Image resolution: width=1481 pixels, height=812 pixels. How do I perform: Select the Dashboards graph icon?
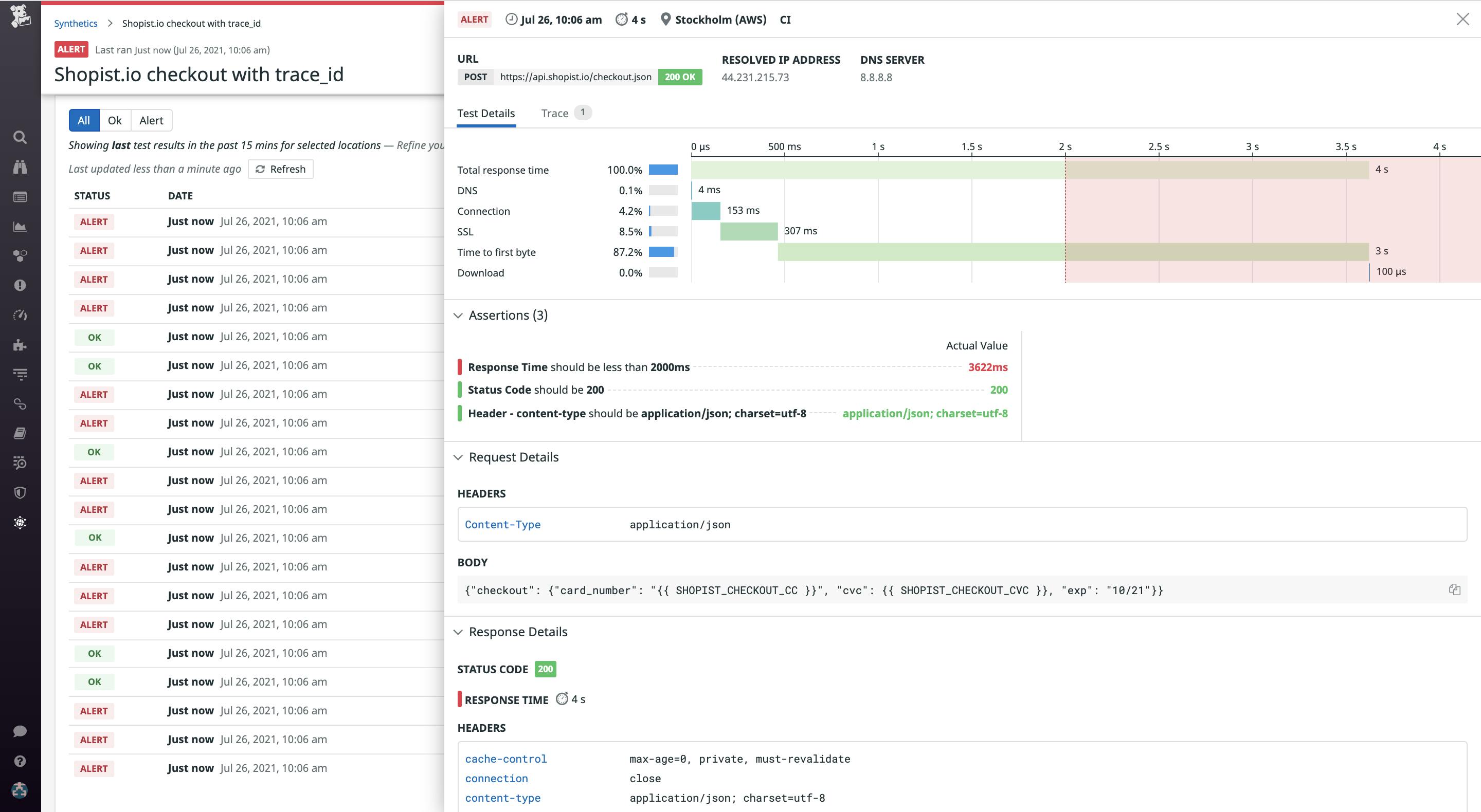[20, 227]
